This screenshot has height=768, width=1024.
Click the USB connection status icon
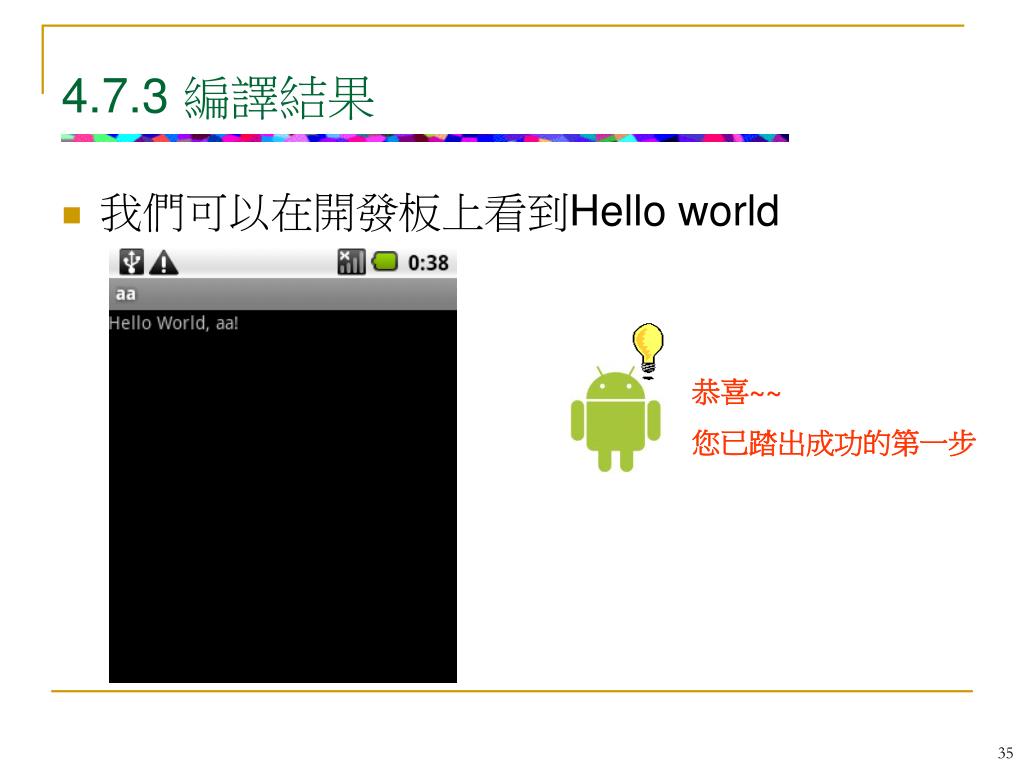[x=131, y=262]
